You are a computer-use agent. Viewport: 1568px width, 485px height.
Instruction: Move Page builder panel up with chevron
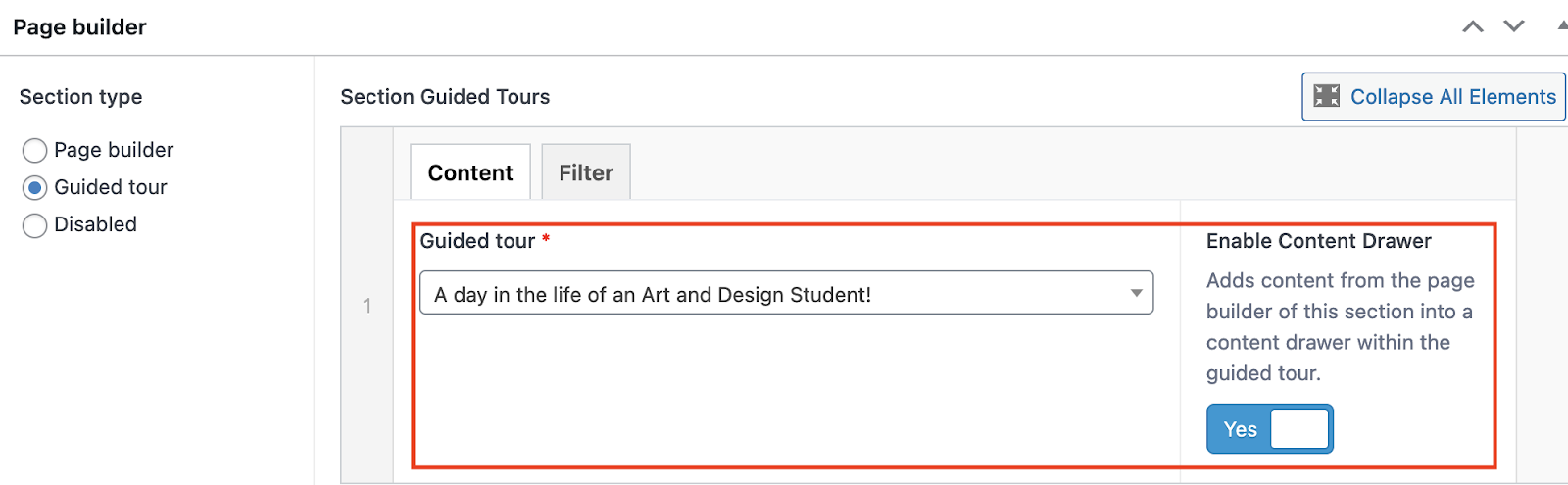click(1473, 26)
